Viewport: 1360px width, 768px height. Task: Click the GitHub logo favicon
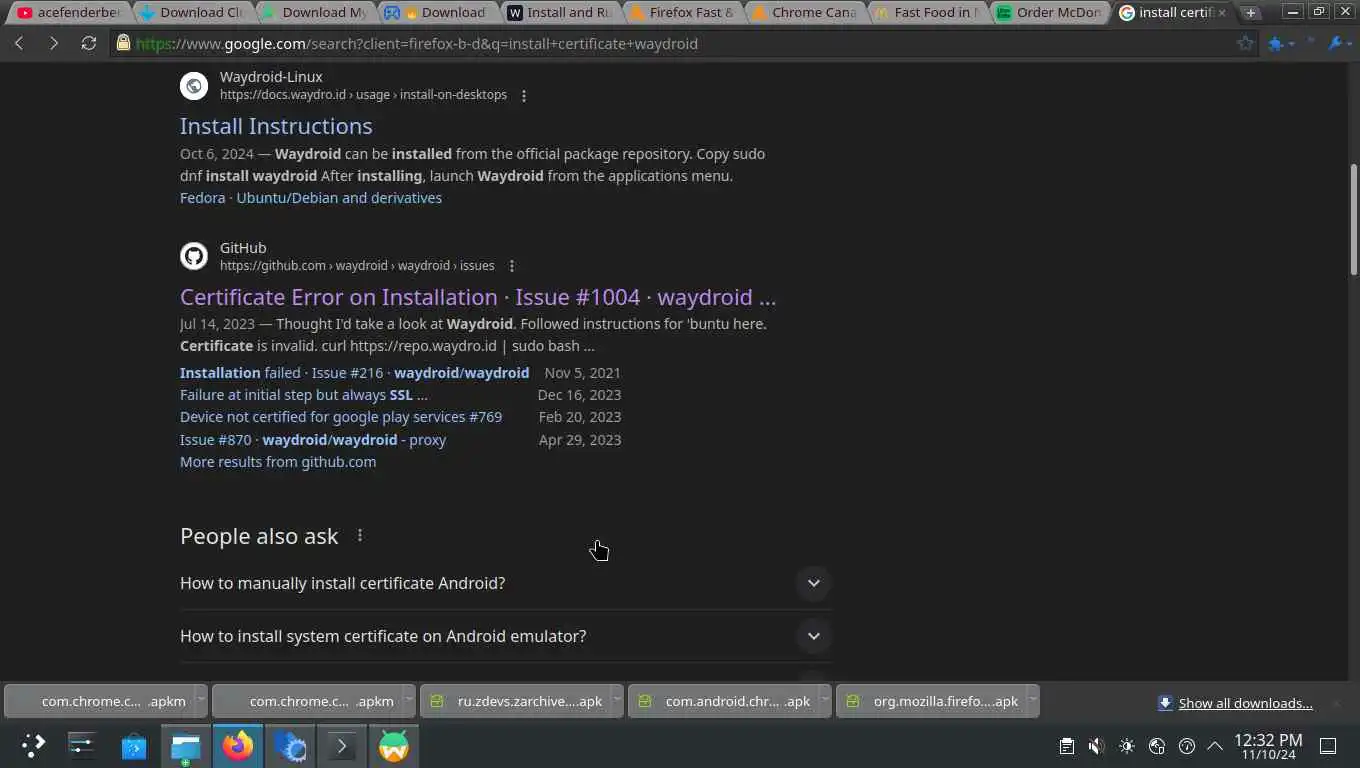tap(194, 256)
